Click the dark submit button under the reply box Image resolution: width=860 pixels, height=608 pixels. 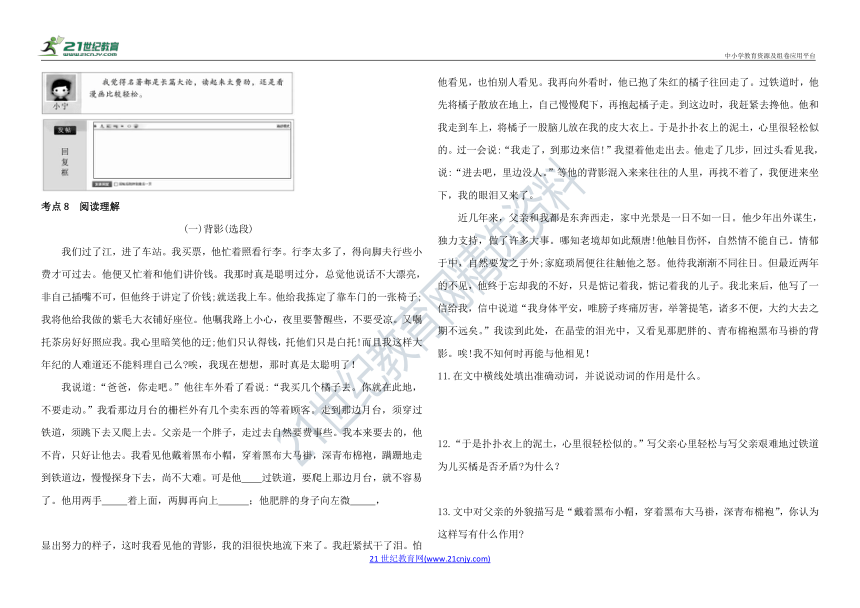pos(102,184)
